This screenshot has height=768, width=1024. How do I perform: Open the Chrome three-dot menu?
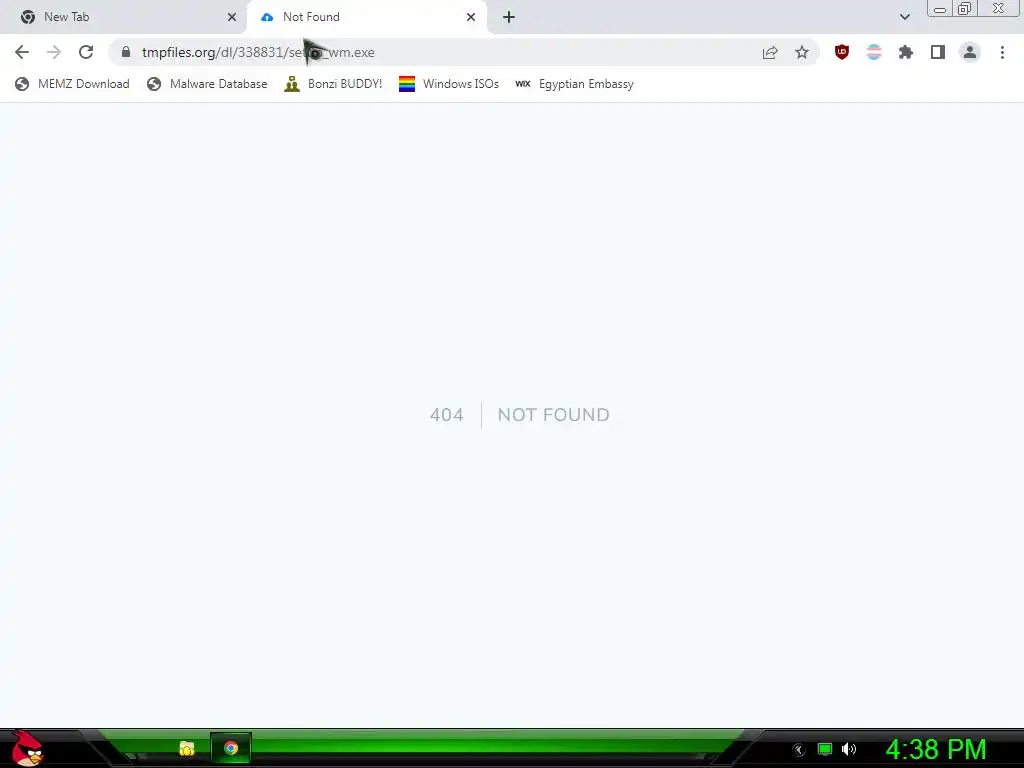(1002, 52)
